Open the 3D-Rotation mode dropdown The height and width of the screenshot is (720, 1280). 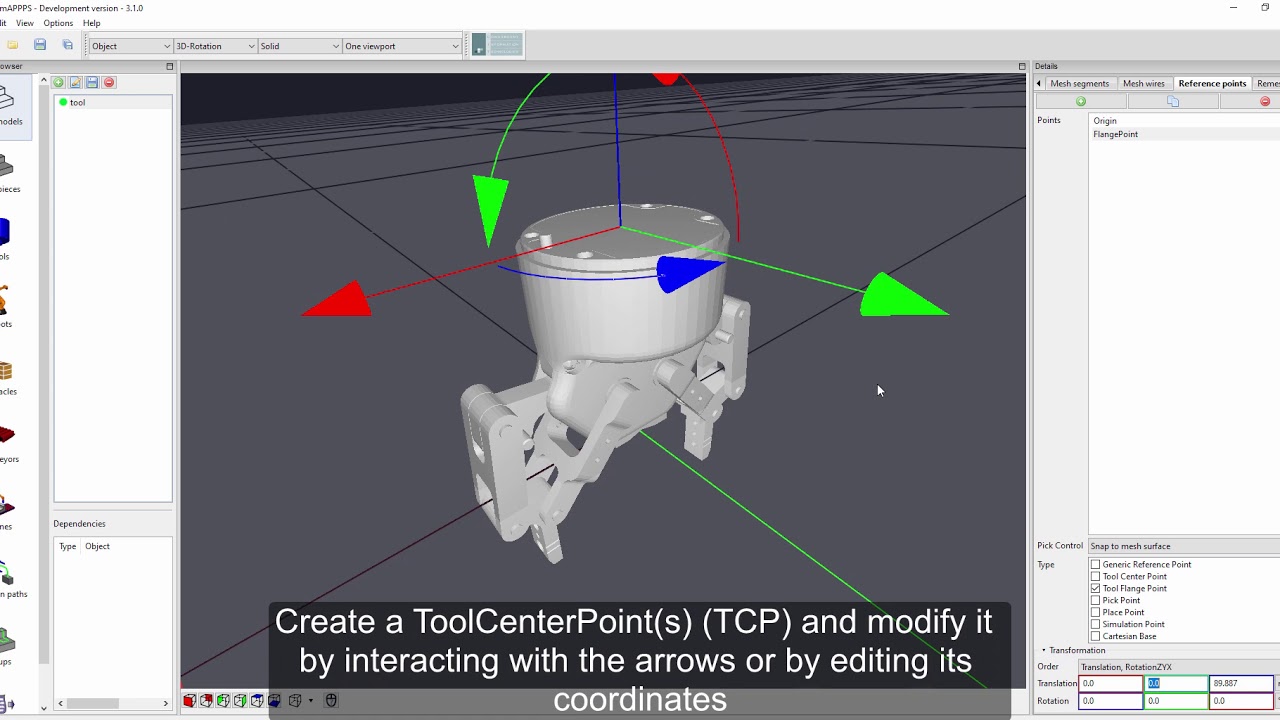click(x=215, y=46)
